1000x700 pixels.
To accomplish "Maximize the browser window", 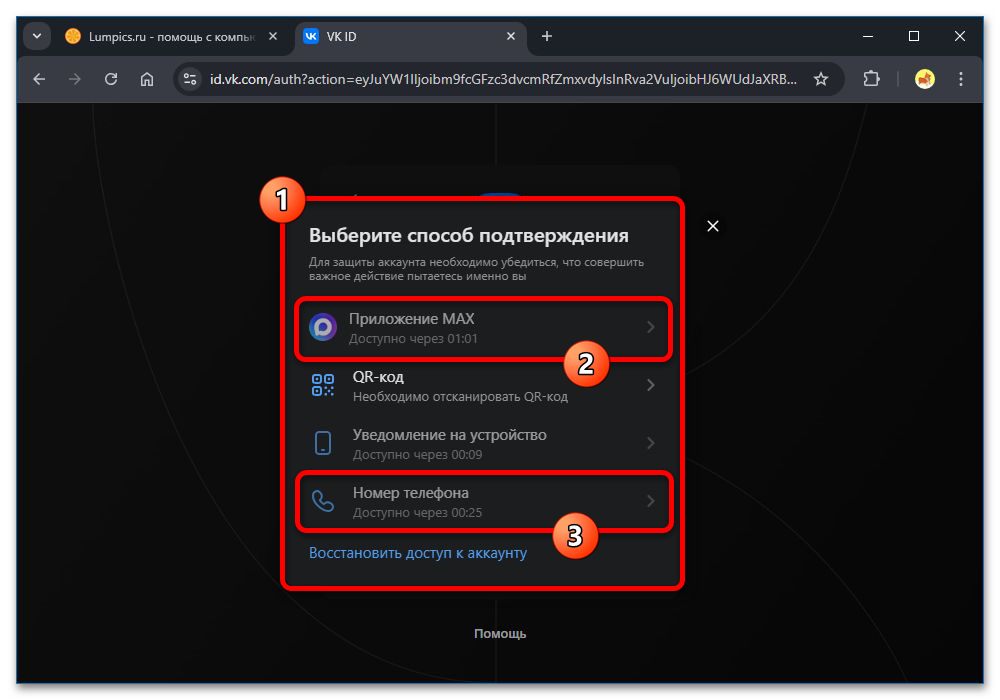I will (914, 36).
